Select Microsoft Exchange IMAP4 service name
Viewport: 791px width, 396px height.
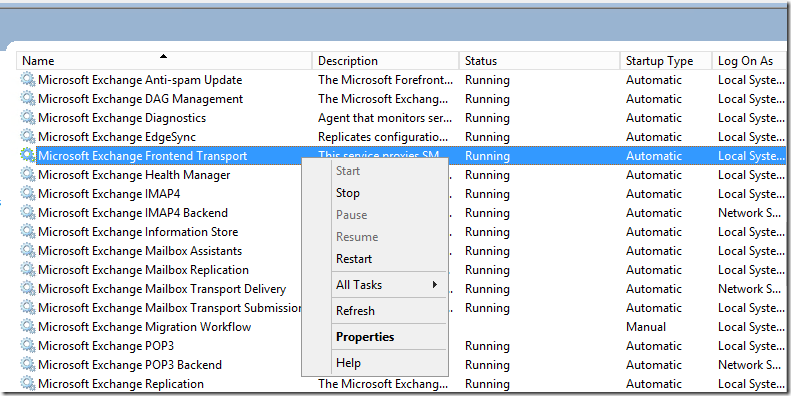(108, 194)
